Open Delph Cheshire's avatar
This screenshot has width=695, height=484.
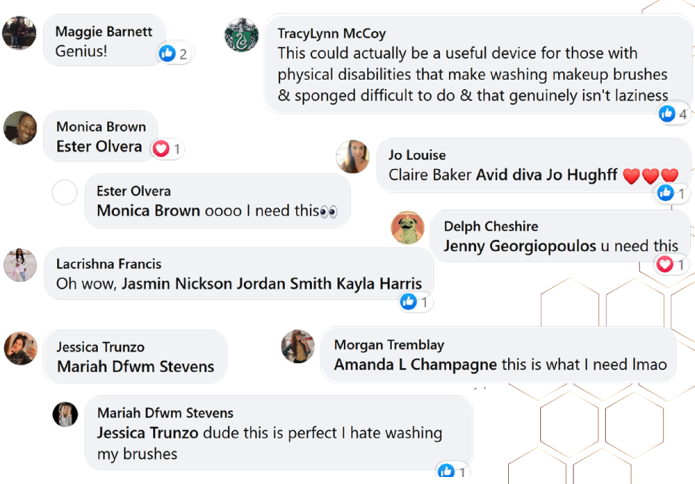(x=407, y=228)
